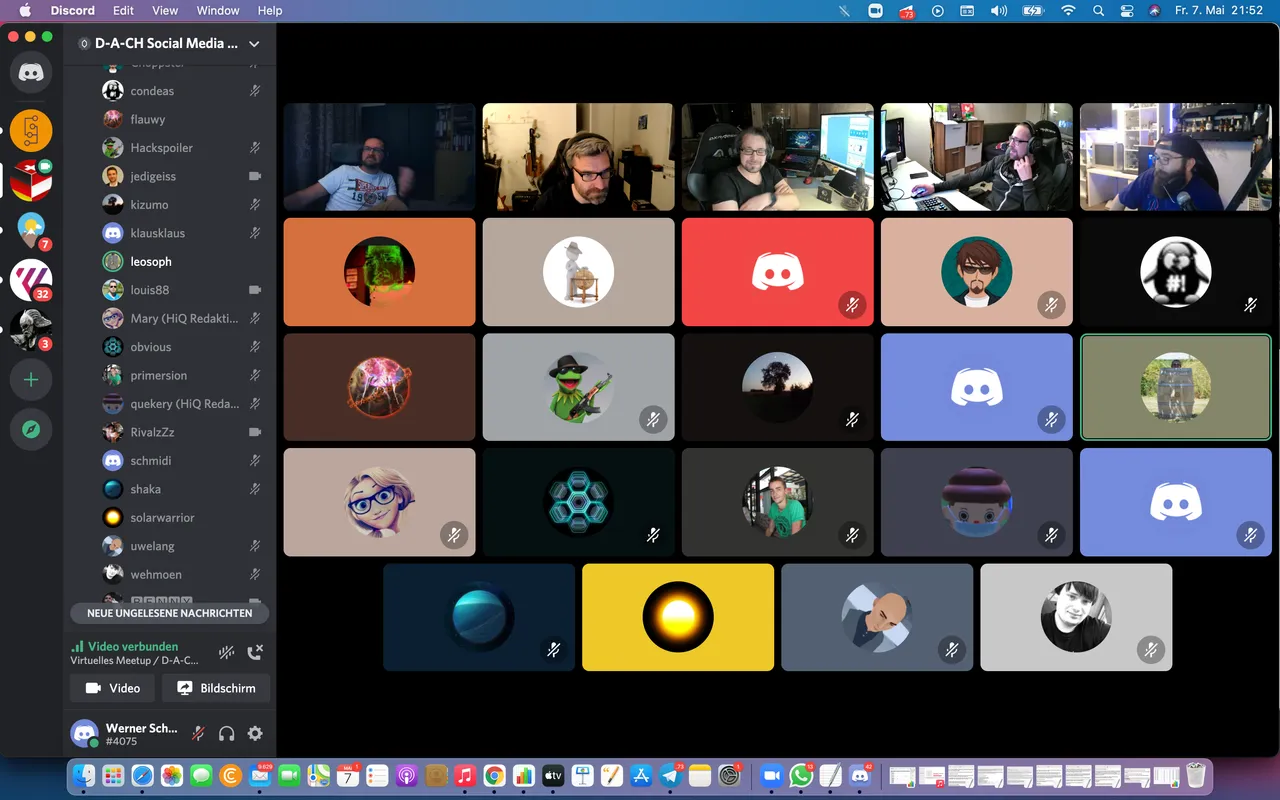The width and height of the screenshot is (1280, 800).
Task: Open WhatsApp from the Dock
Action: pyautogui.click(x=801, y=776)
